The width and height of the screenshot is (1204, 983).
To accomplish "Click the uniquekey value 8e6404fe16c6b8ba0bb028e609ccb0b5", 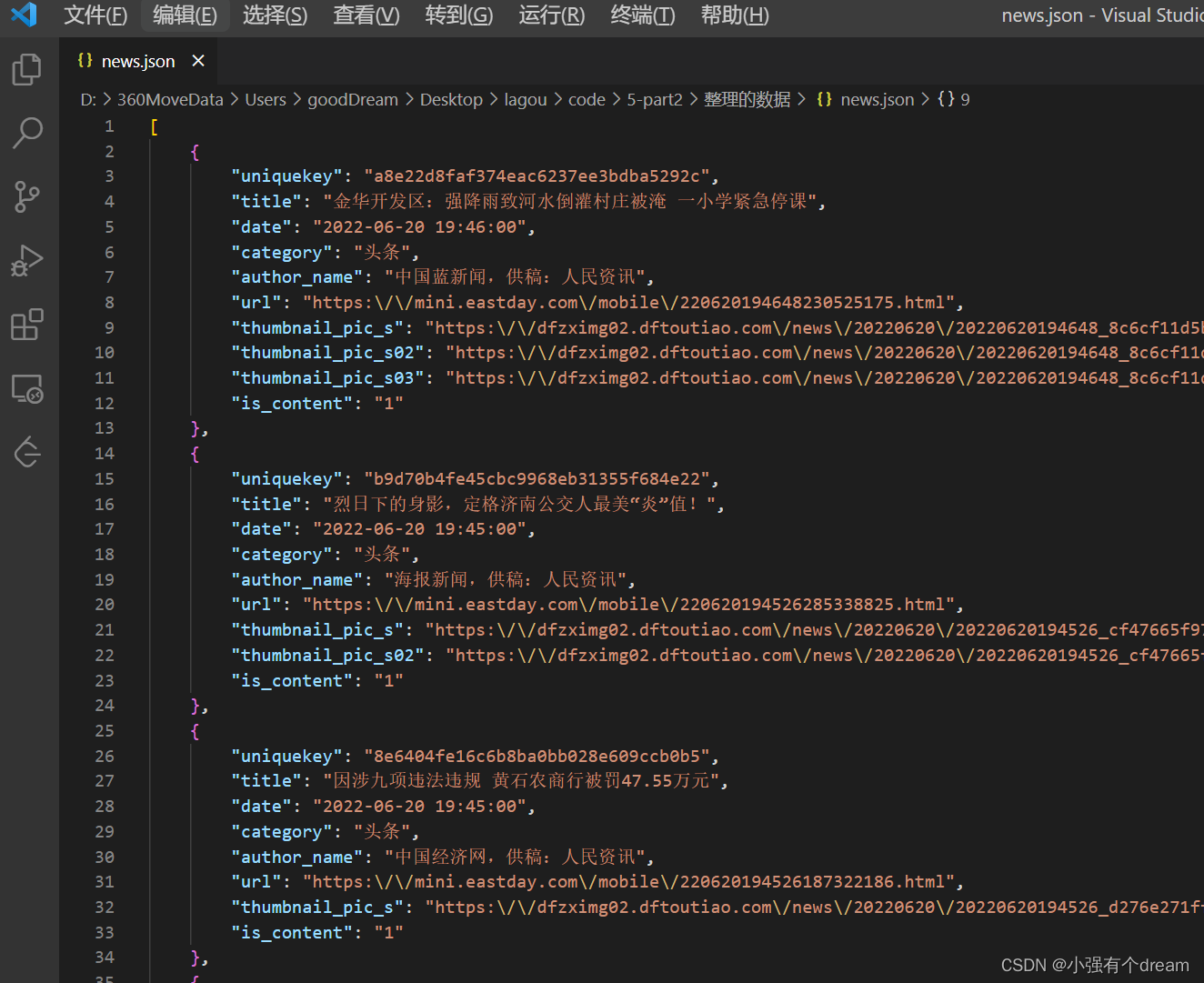I will click(x=537, y=757).
